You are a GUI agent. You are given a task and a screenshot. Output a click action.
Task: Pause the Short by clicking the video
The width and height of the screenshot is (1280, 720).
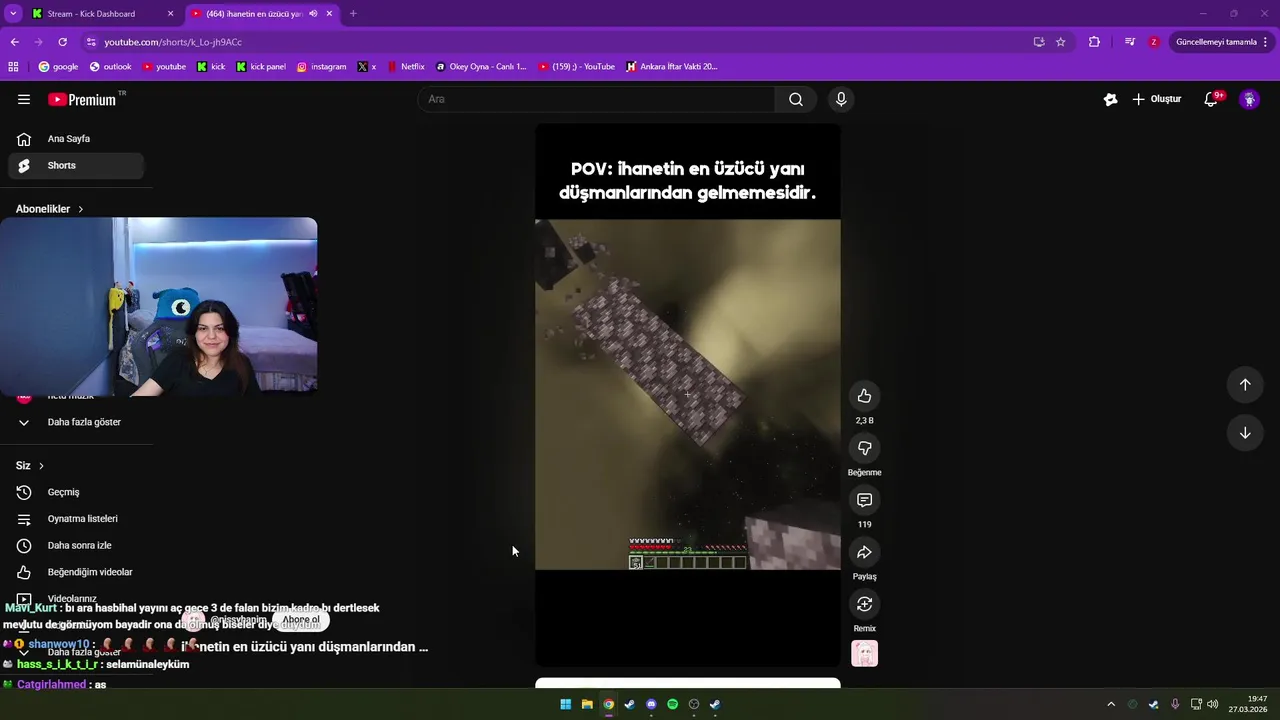tap(688, 395)
